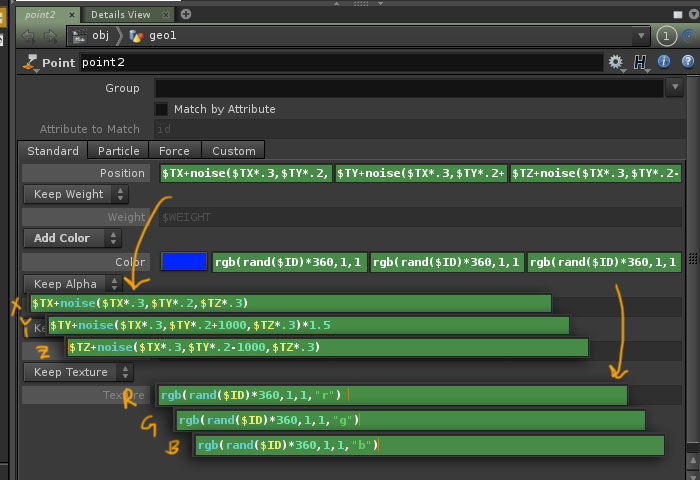700x480 pixels.
Task: Click the H Houdini menu icon
Action: 641,62
